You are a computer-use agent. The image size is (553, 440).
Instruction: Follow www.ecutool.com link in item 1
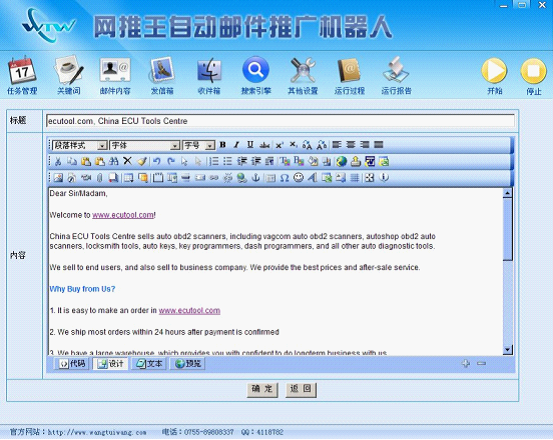point(189,311)
